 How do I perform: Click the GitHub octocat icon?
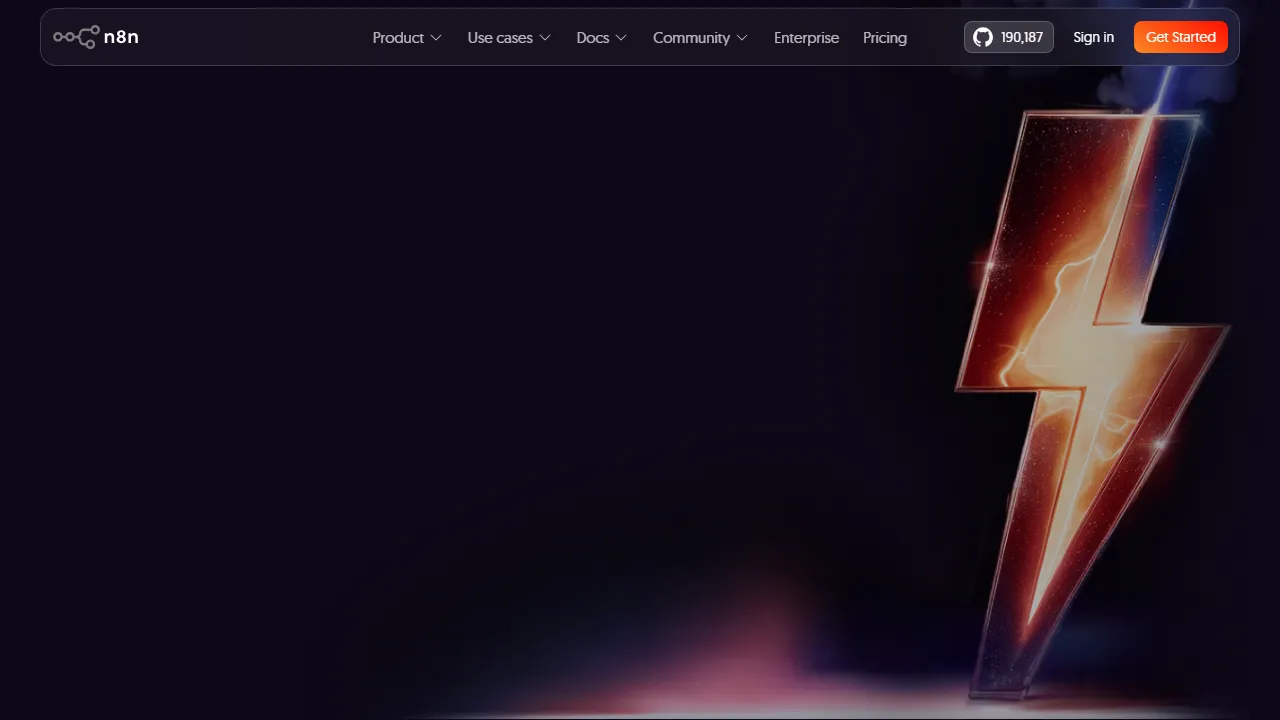[983, 37]
